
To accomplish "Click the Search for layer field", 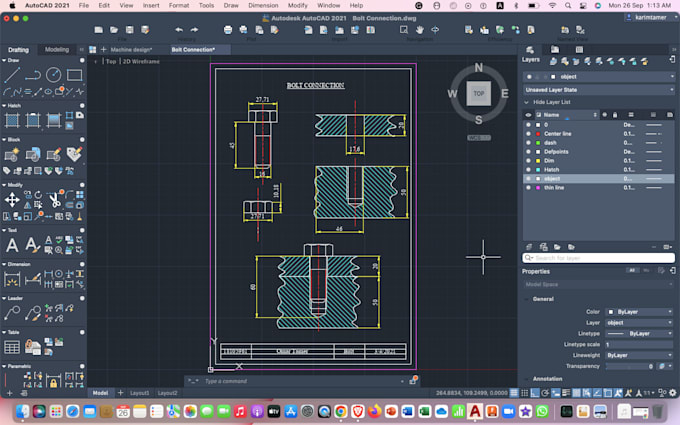I will 599,258.
